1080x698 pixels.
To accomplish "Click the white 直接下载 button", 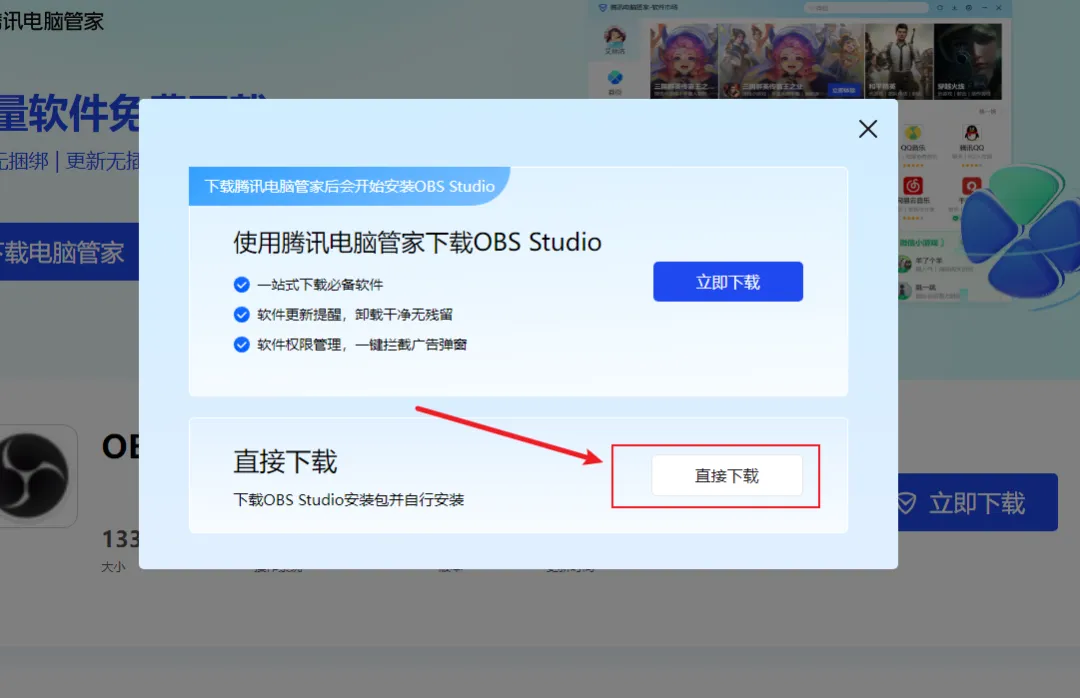I will (x=727, y=475).
